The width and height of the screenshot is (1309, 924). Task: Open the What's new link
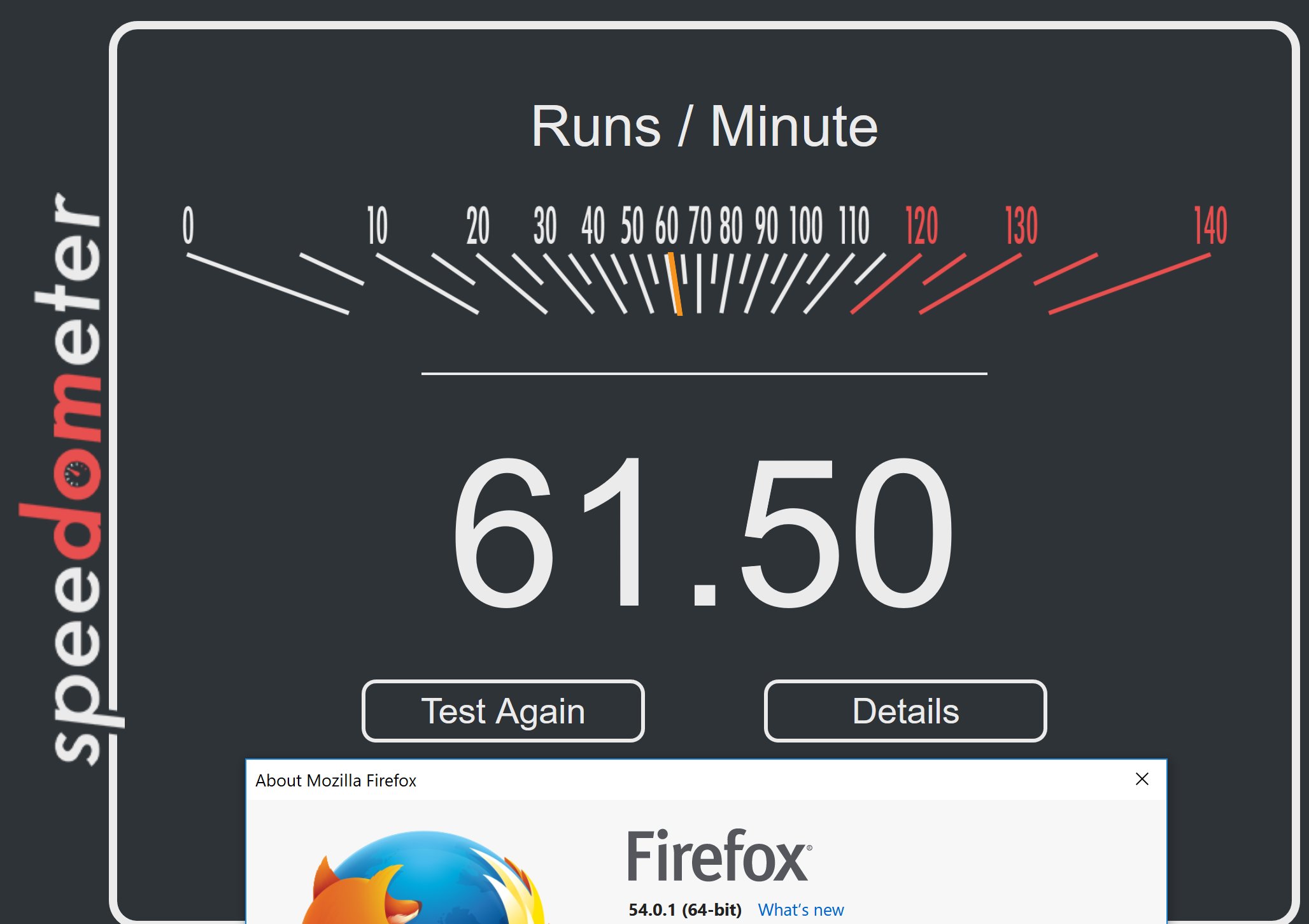tap(800, 909)
